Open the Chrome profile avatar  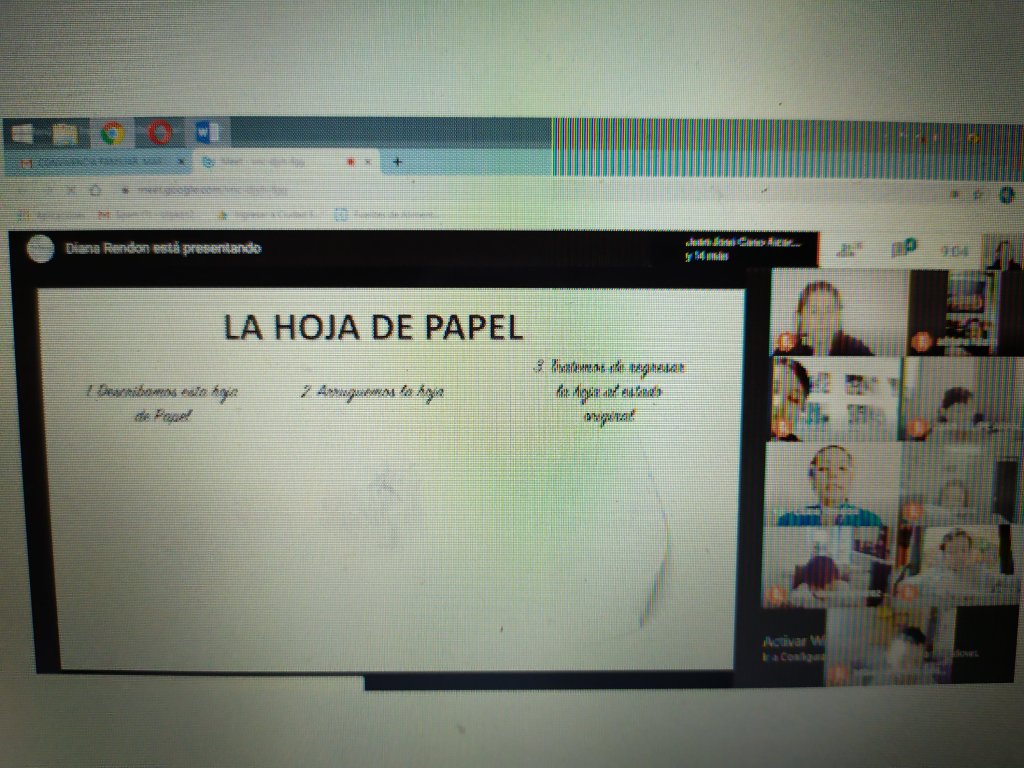point(1005,195)
